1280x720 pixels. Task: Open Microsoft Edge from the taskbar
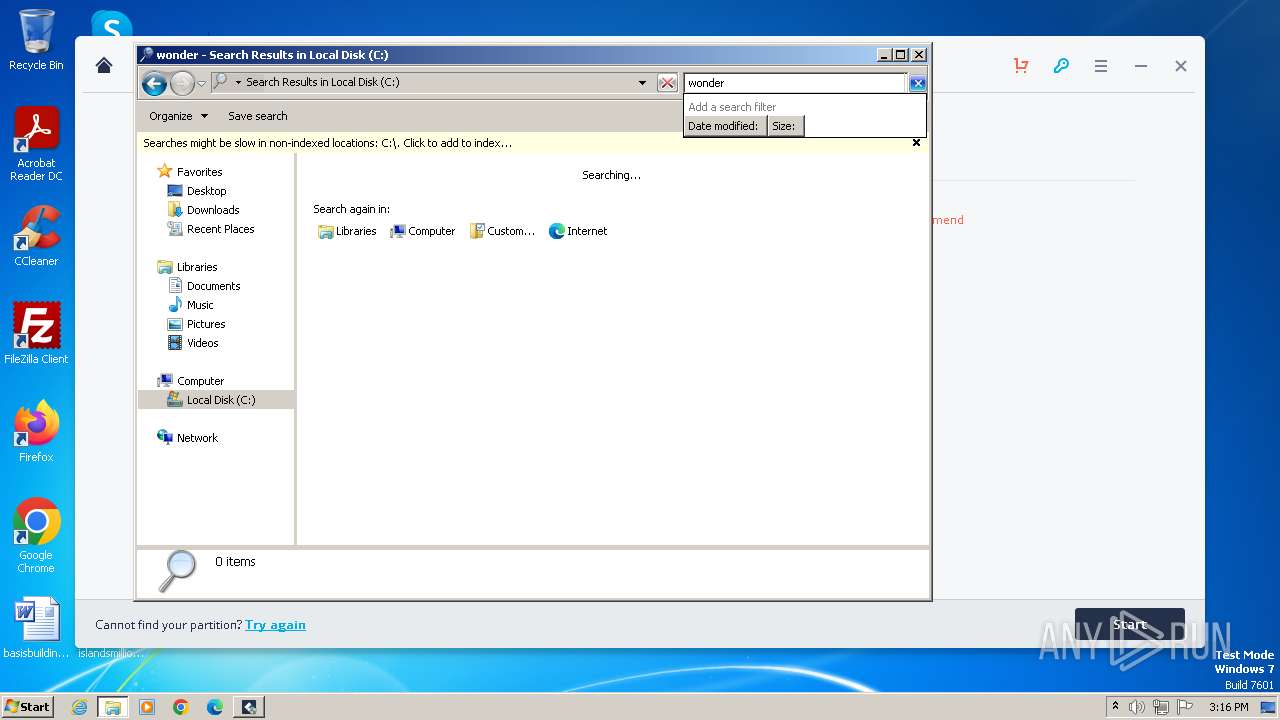click(215, 707)
